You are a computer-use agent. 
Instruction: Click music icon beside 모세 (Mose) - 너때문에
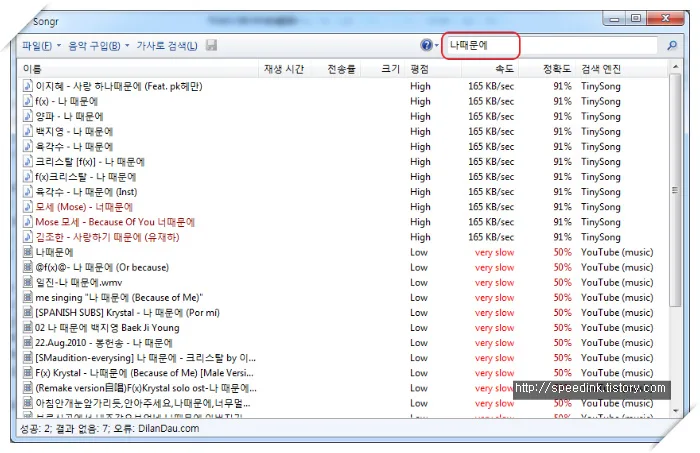(28, 207)
